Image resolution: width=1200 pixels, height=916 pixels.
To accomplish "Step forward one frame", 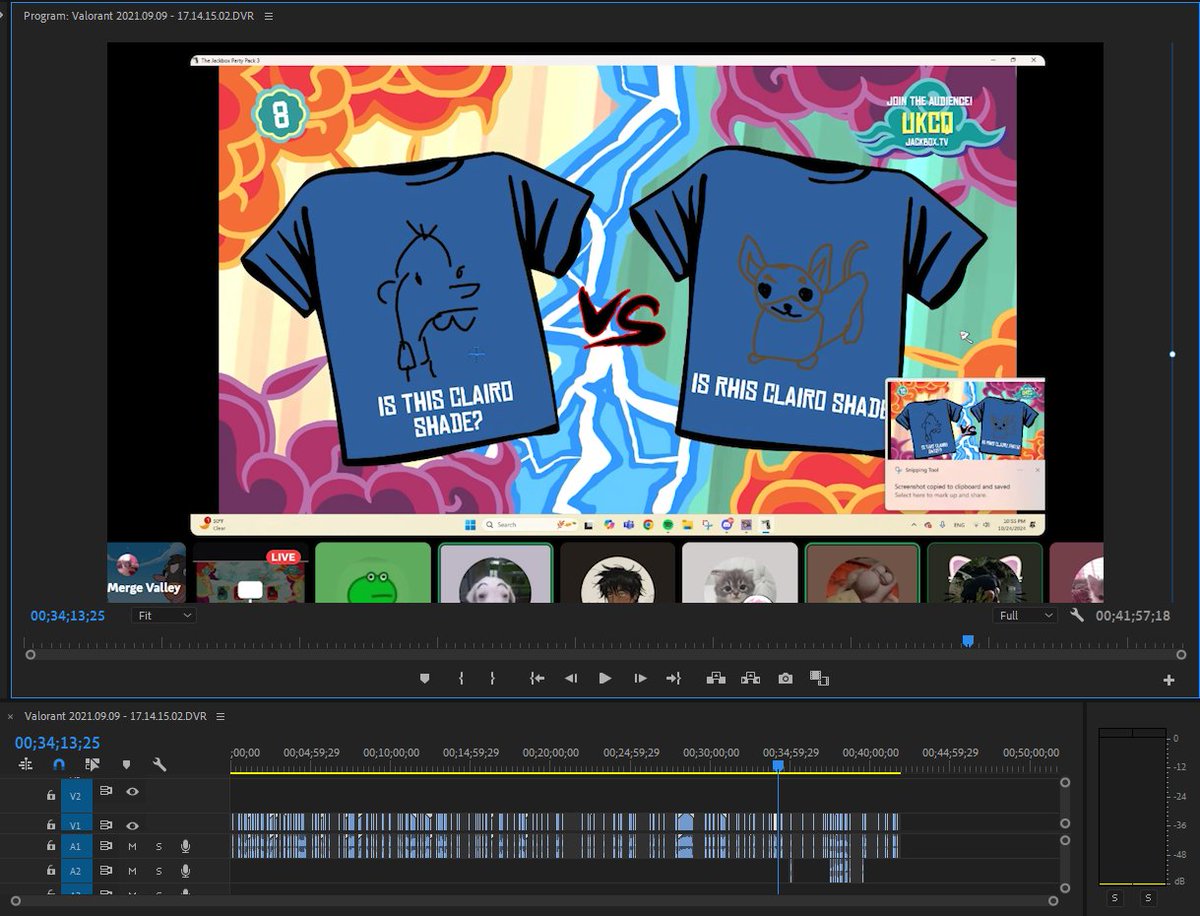I will tap(640, 678).
